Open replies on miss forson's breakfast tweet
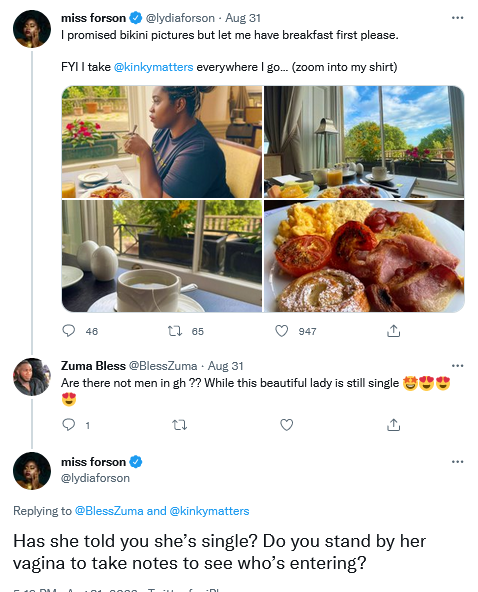This screenshot has height=592, width=478. click(69, 331)
